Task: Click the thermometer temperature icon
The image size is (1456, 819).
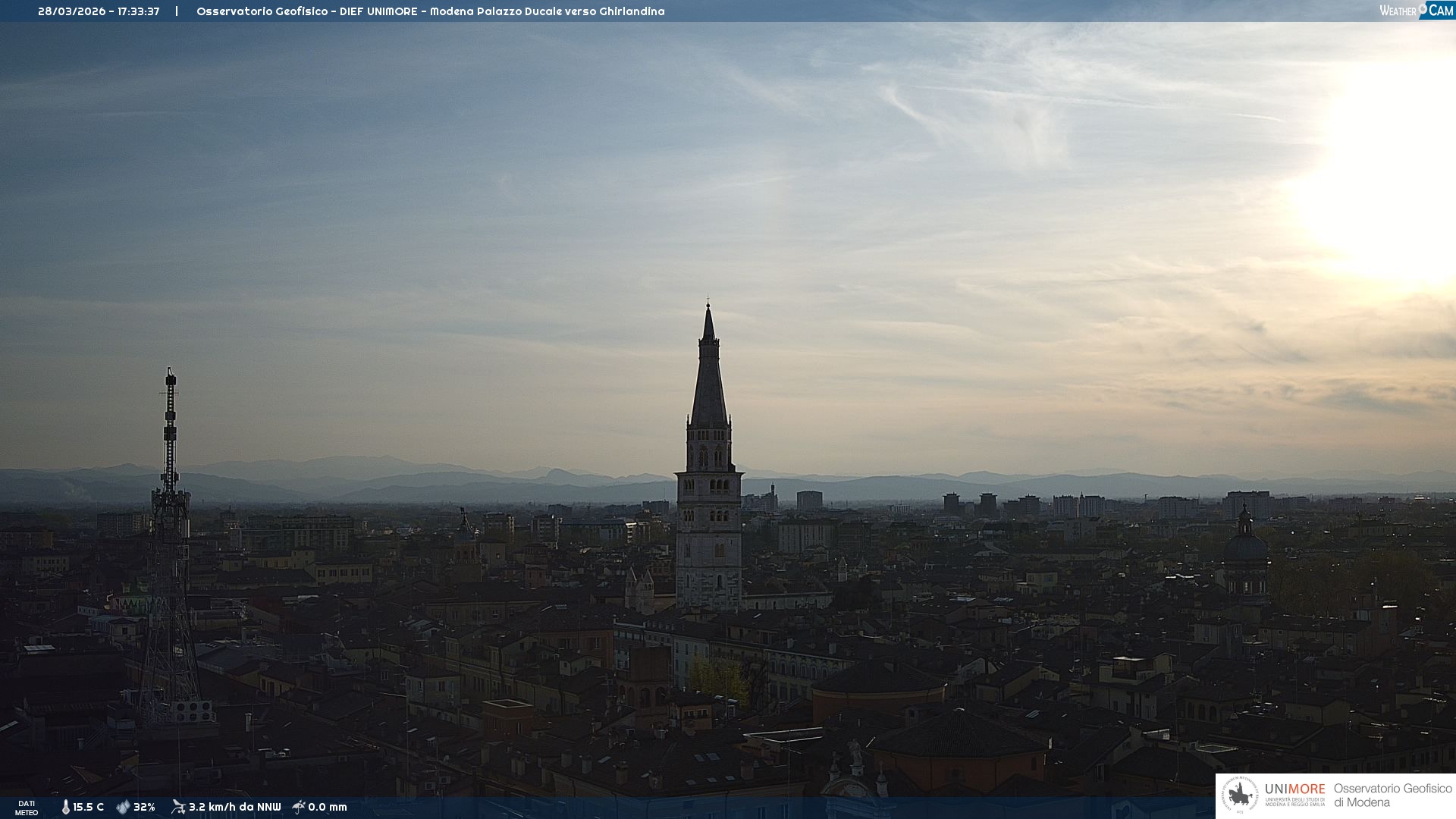Action: tap(66, 807)
